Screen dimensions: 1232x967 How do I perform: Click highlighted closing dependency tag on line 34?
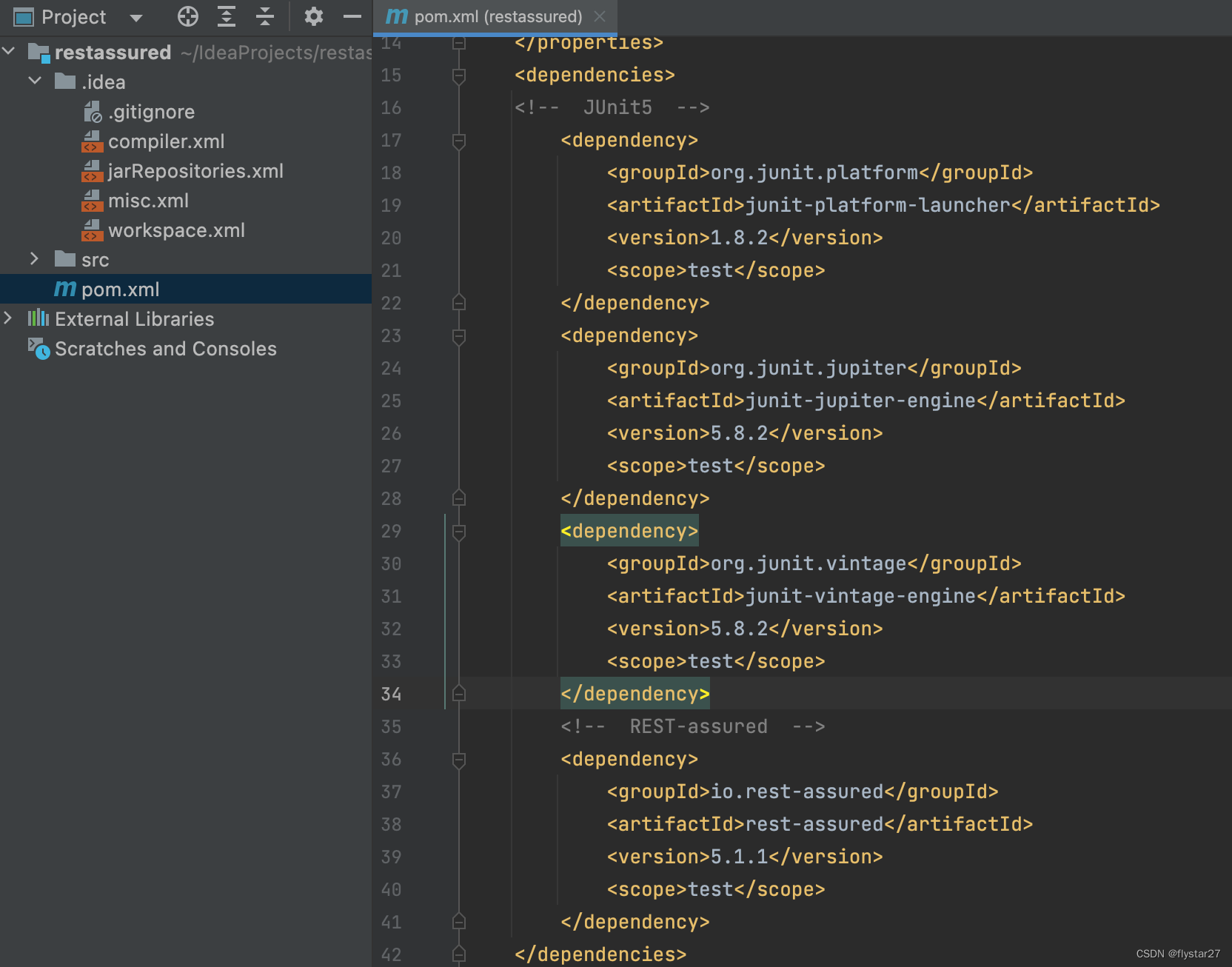635,694
